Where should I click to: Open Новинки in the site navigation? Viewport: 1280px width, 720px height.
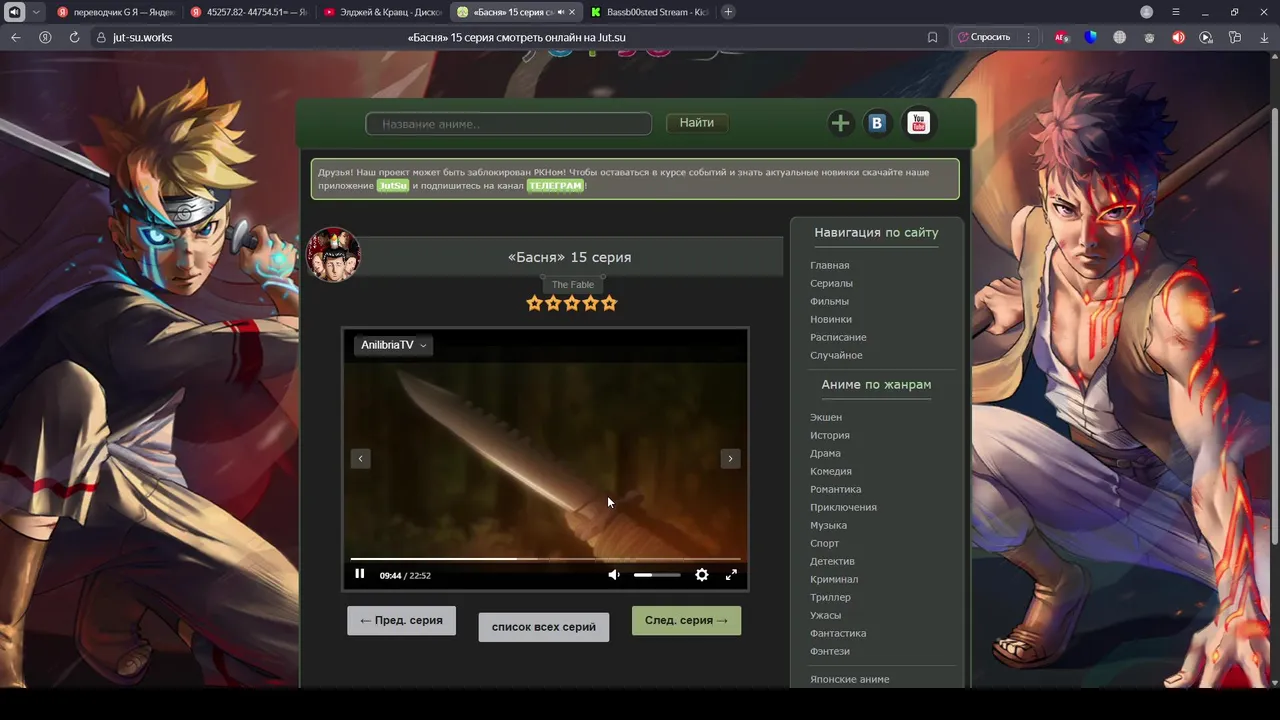tap(831, 319)
